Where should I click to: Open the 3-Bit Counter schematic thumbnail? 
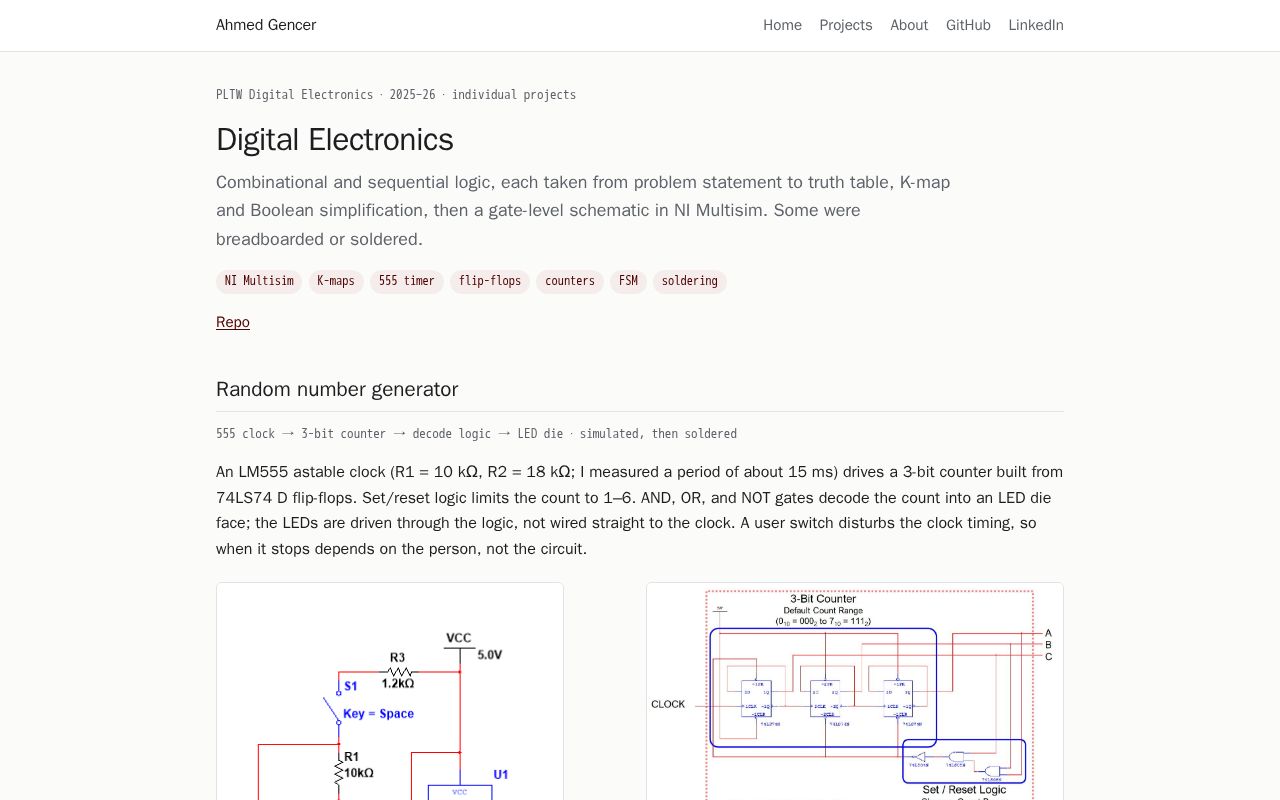coord(855,691)
